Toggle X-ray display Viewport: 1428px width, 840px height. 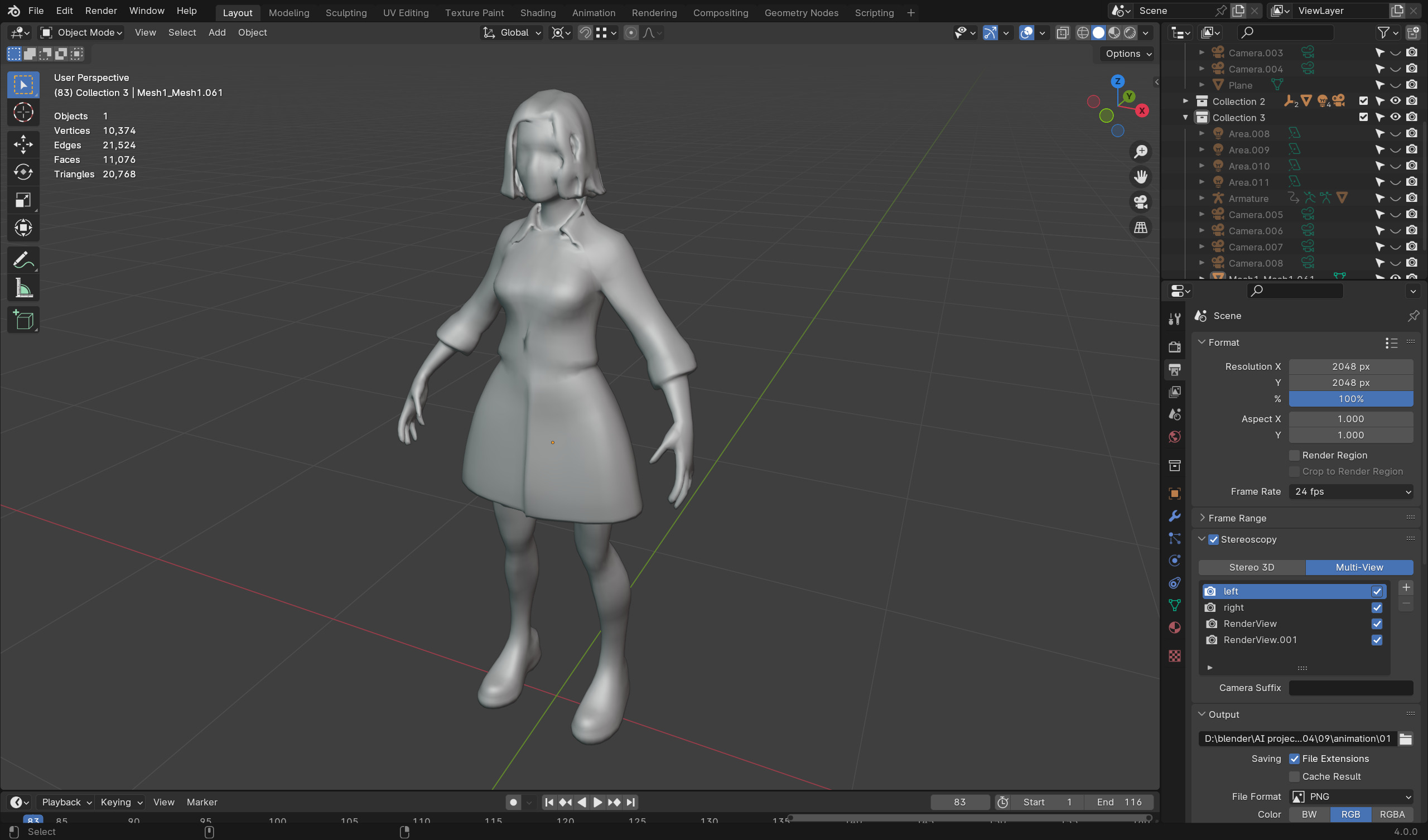click(1063, 33)
